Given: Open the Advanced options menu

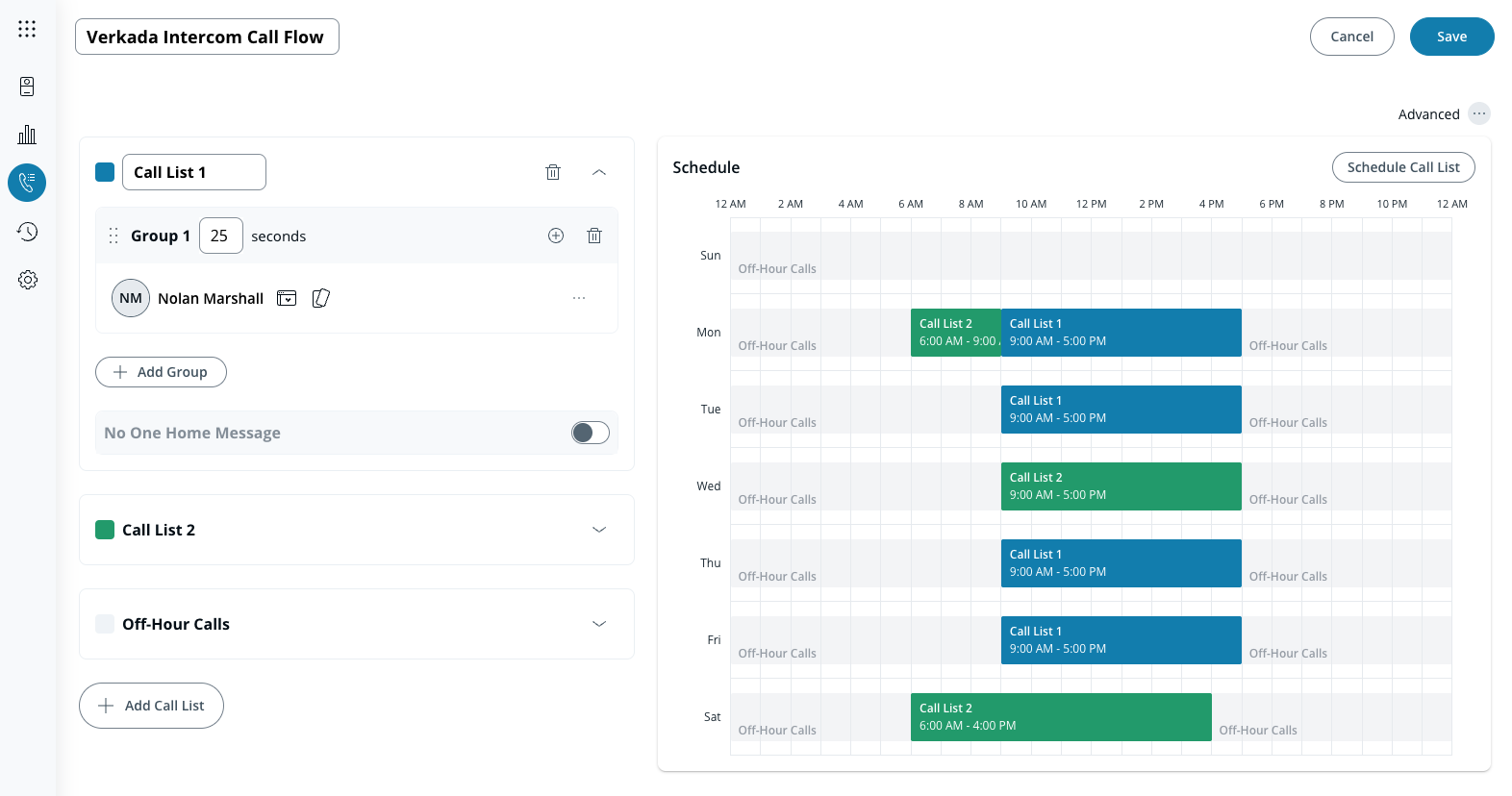Looking at the screenshot, I should 1479,113.
